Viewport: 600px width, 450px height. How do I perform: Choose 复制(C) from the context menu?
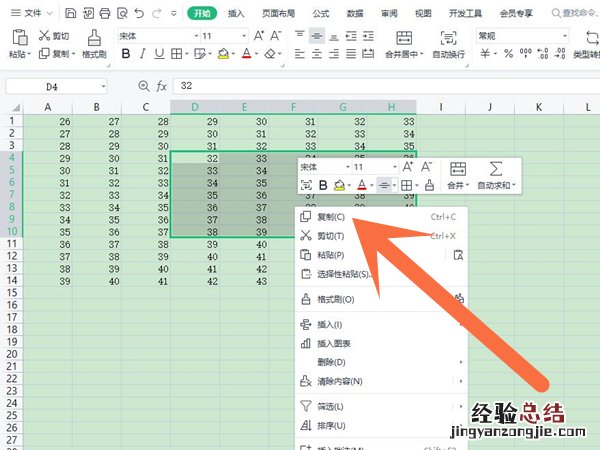pos(331,216)
